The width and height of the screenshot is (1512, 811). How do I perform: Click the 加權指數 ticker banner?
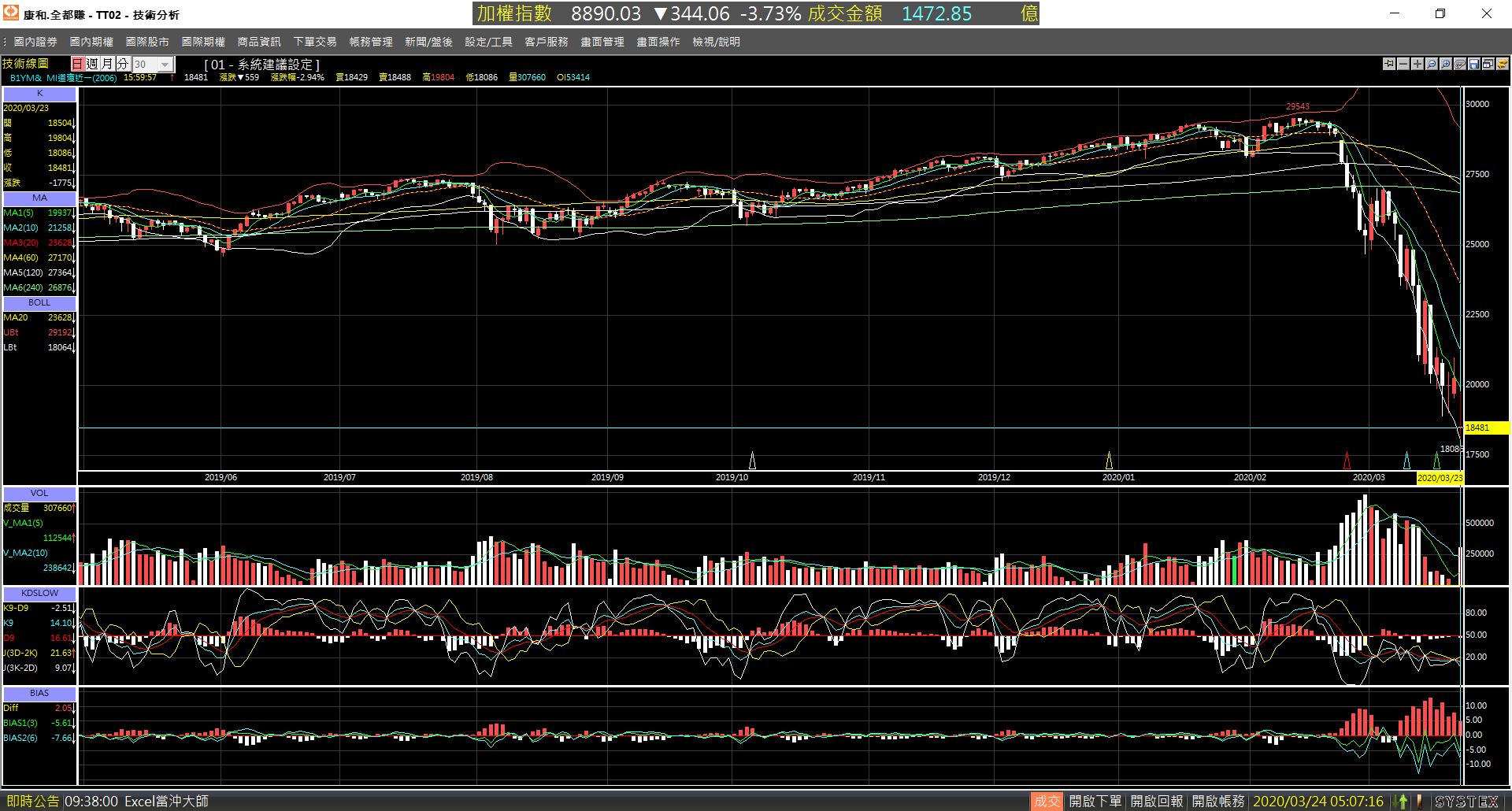click(x=756, y=13)
